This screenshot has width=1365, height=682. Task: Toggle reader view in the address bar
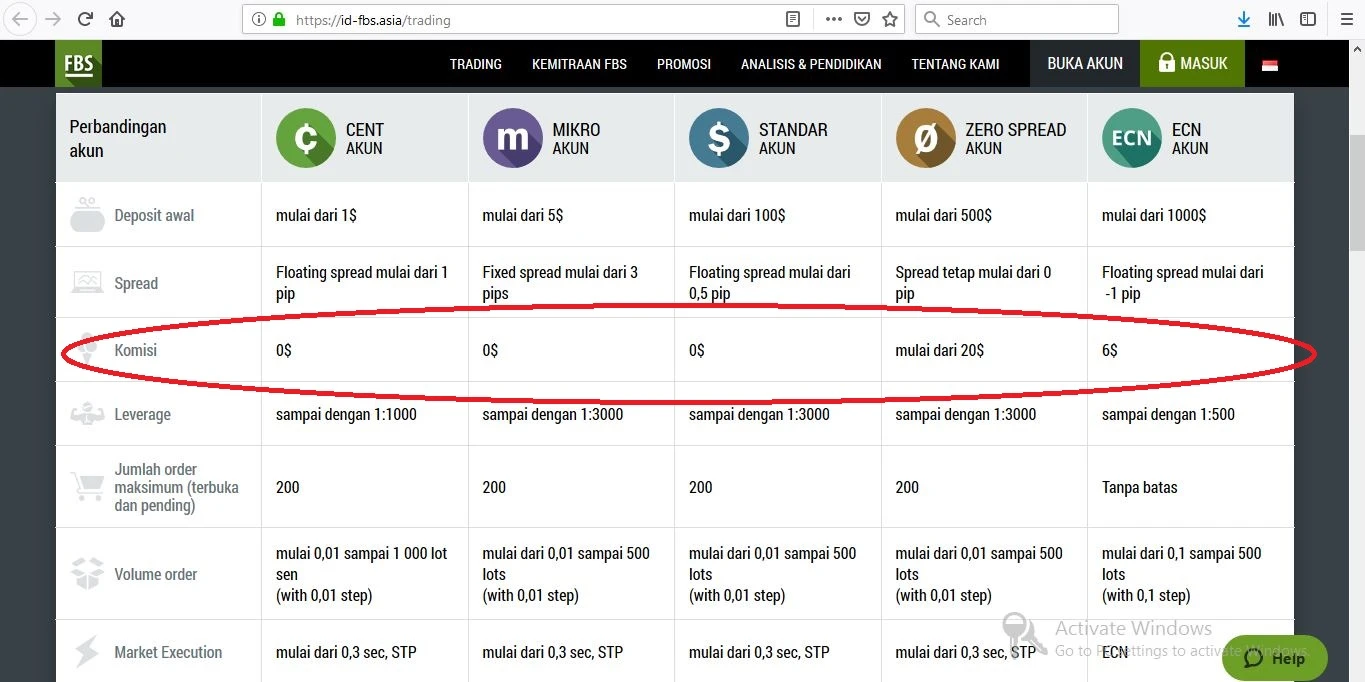[x=793, y=19]
